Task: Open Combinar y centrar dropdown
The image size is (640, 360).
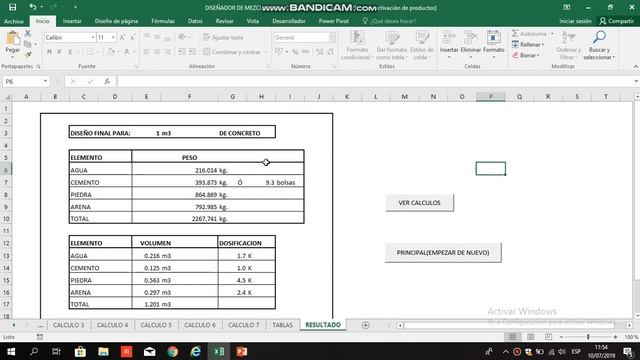Action: click(x=266, y=52)
